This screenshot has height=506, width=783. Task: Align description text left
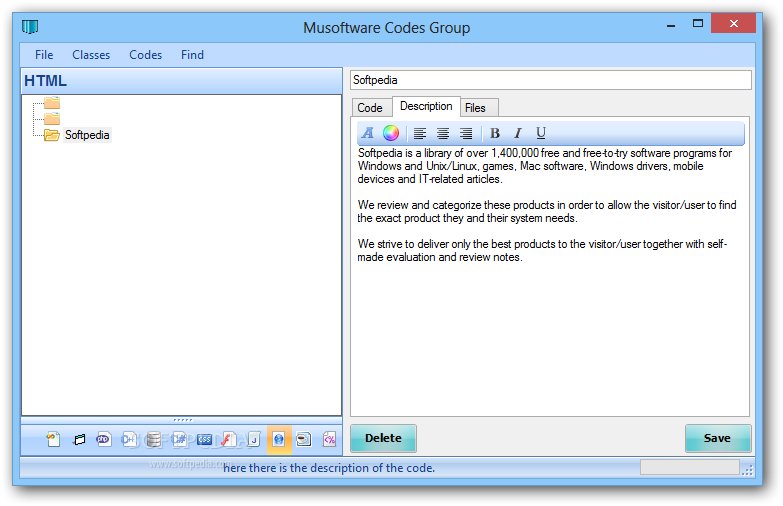tap(420, 133)
